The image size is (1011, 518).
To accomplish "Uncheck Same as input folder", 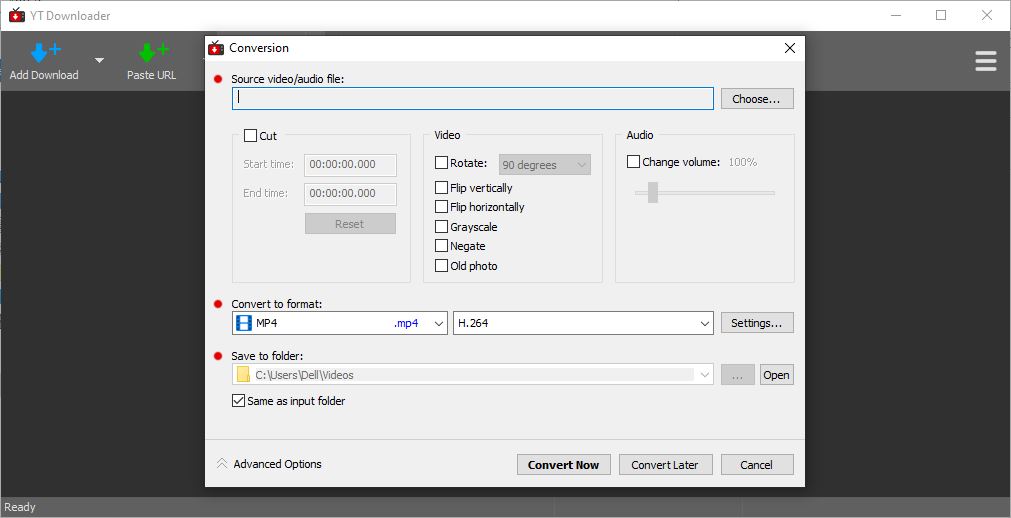I will coord(238,401).
